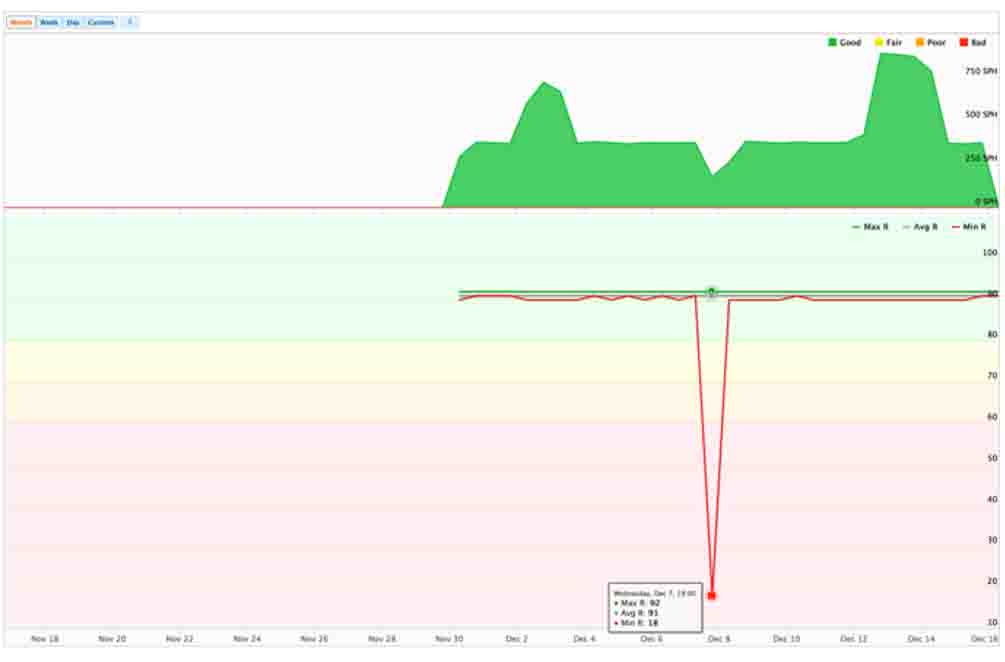Click the highlighted Avg R marker on Dec 7
Screen dimensions: 1005x662
tap(711, 293)
